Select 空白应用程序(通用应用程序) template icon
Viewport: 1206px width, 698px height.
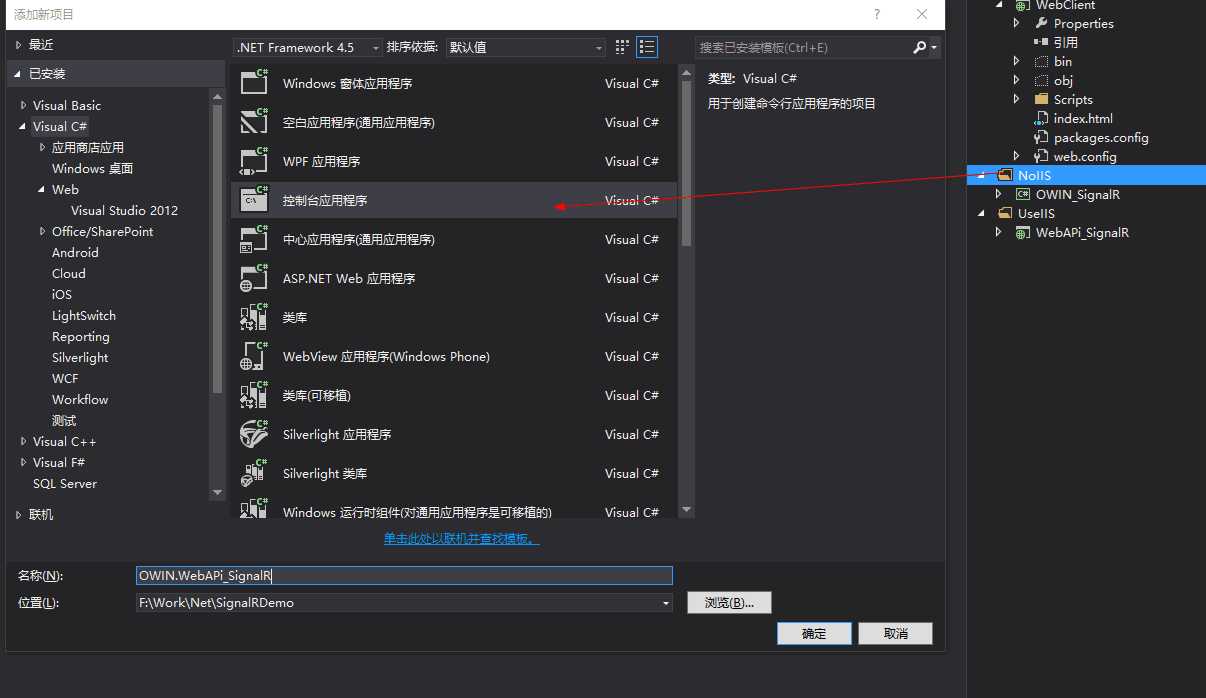point(254,122)
